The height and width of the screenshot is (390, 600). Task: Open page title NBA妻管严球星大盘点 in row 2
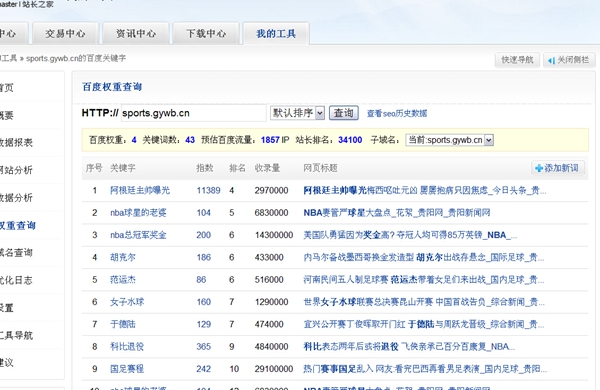[397, 212]
